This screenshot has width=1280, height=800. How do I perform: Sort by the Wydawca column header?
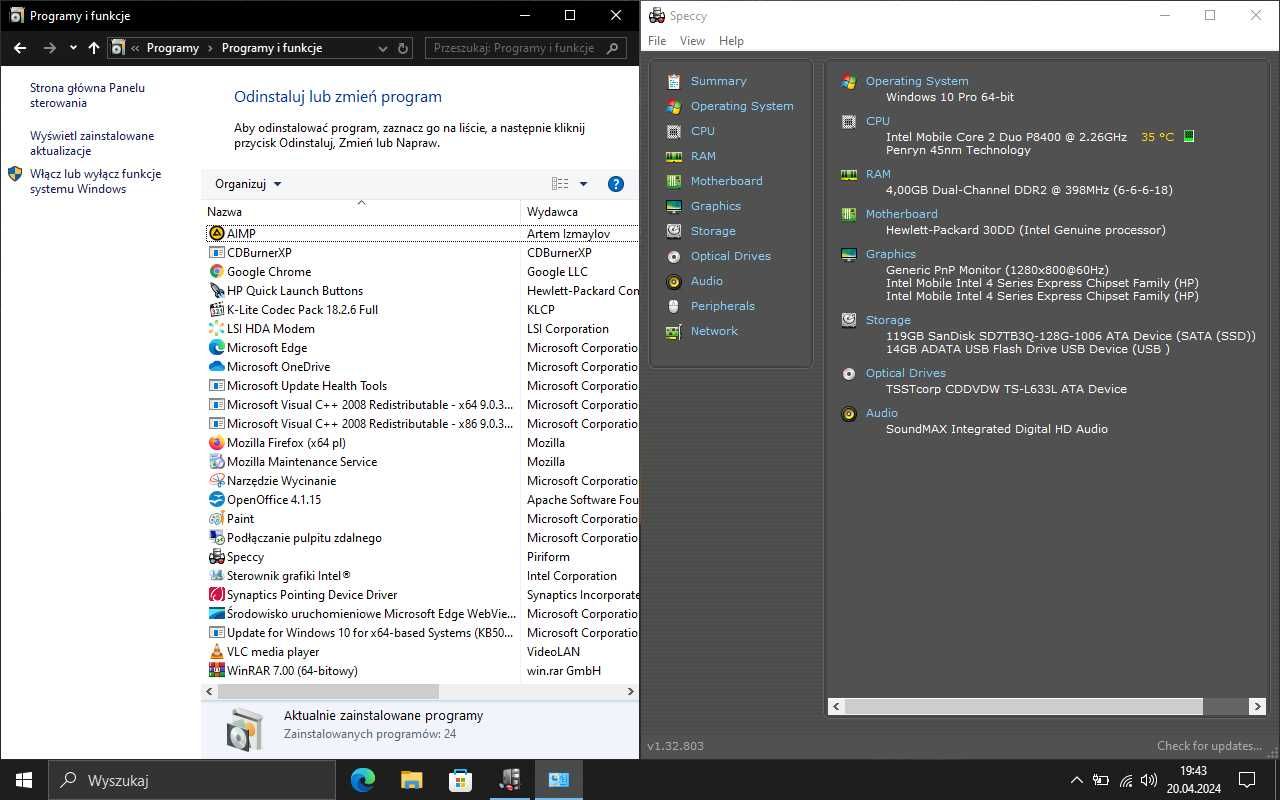580,212
